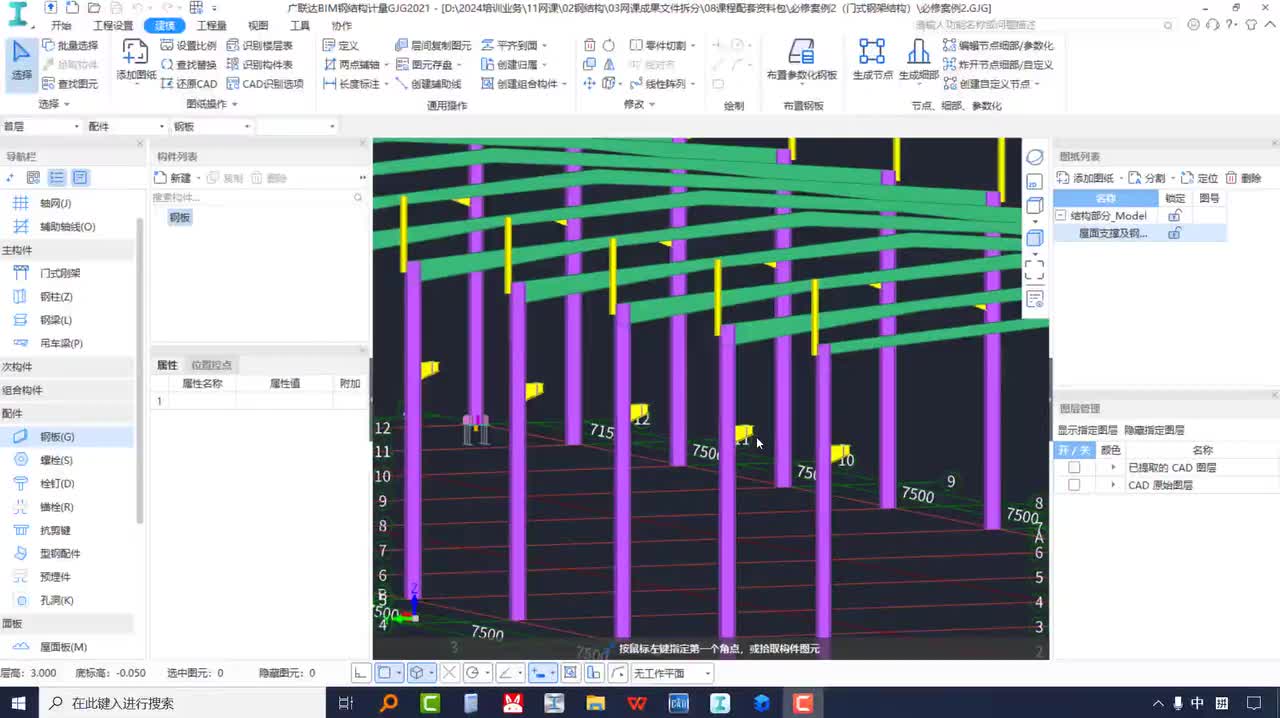
Task: Click 识别构件表 recognize component table
Action: coord(259,64)
